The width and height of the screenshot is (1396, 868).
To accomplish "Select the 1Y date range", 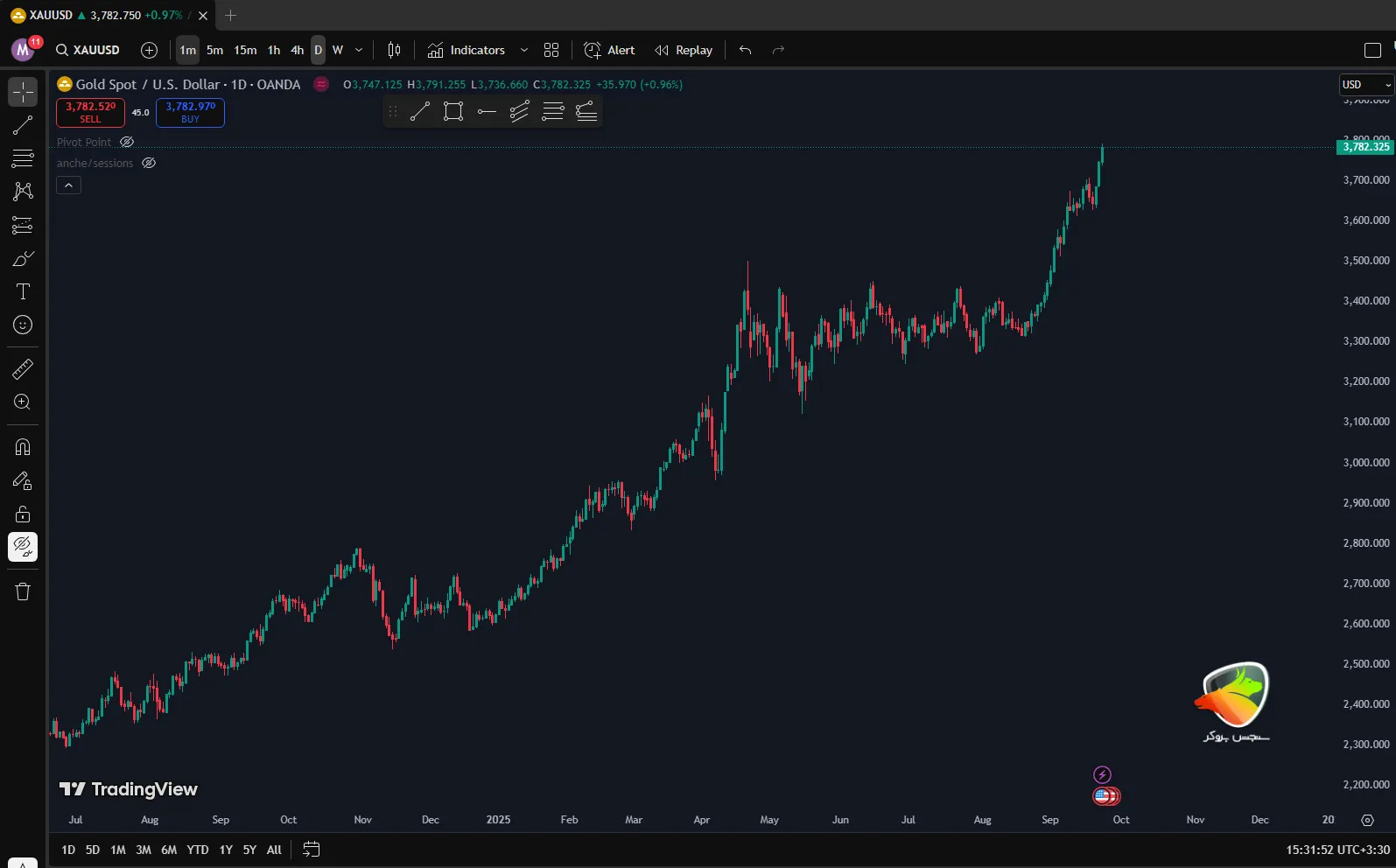I will 226,850.
